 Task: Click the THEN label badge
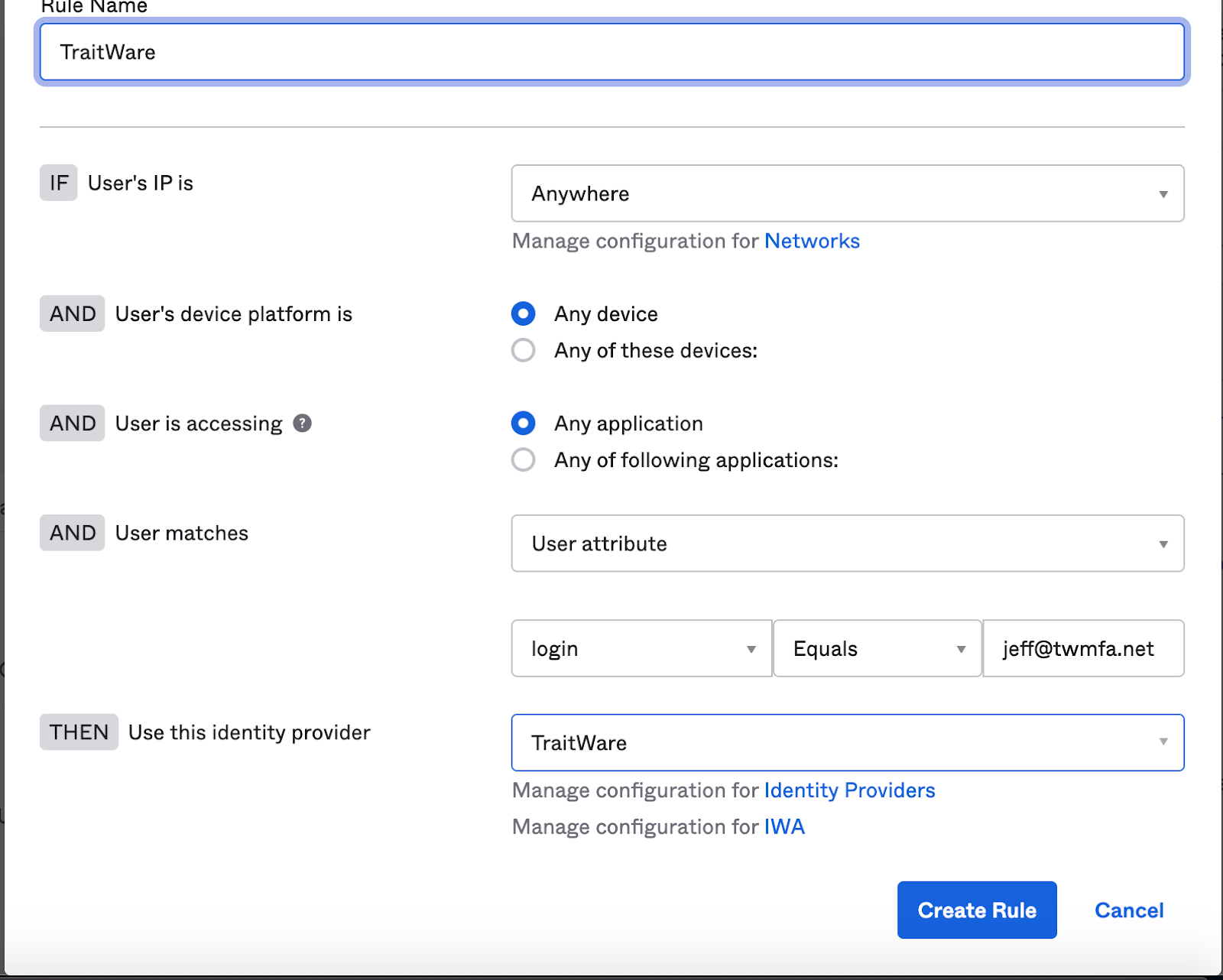tap(79, 732)
